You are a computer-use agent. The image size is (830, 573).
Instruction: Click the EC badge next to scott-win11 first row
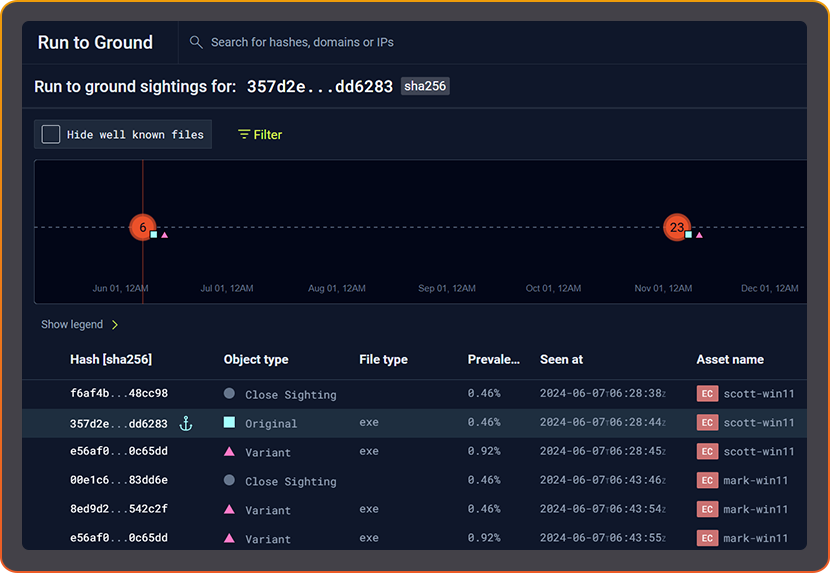[x=707, y=394]
